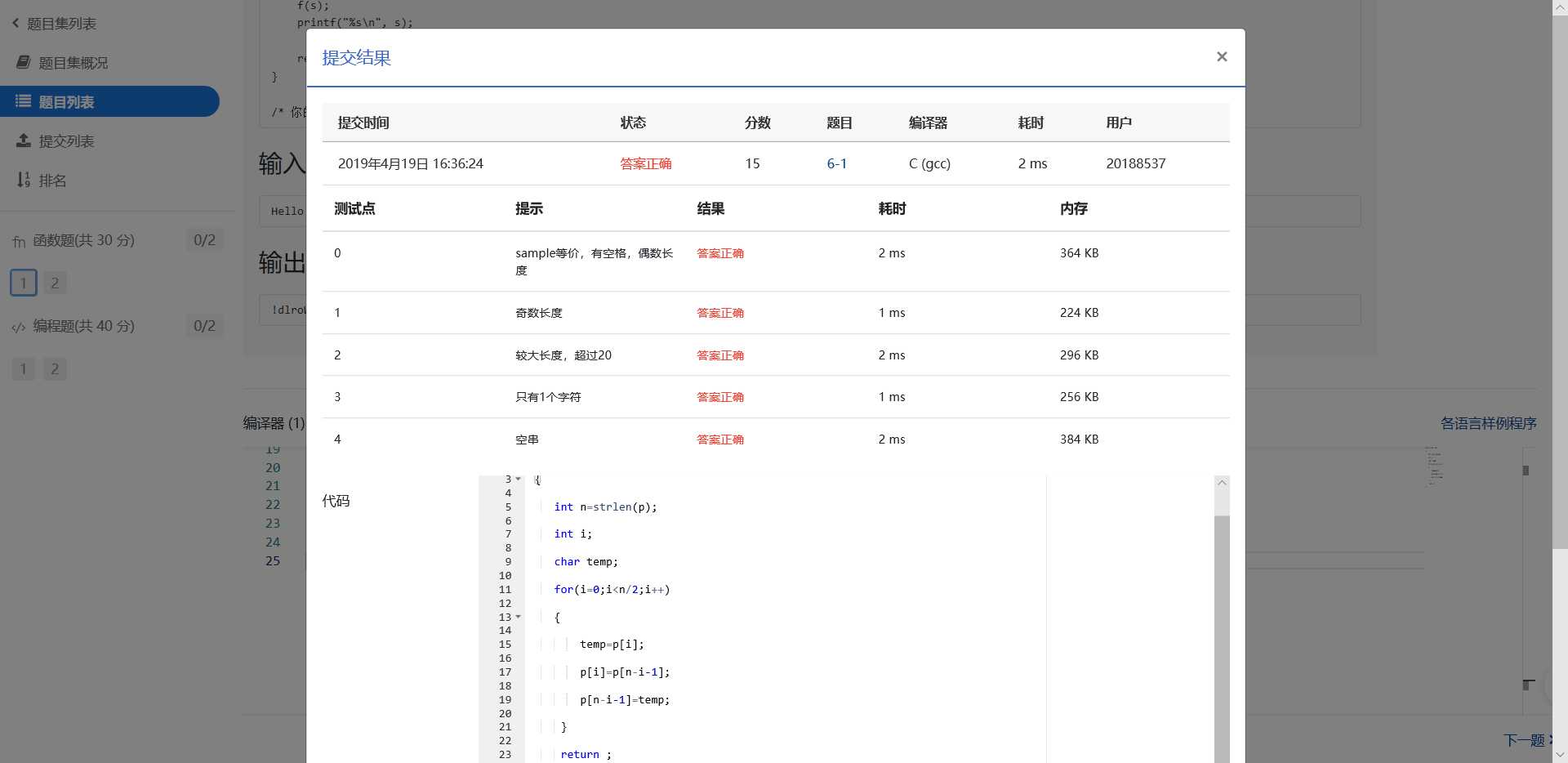Click the hint 较大长度，超过20
Screen dimensions: 1568x763
[563, 355]
